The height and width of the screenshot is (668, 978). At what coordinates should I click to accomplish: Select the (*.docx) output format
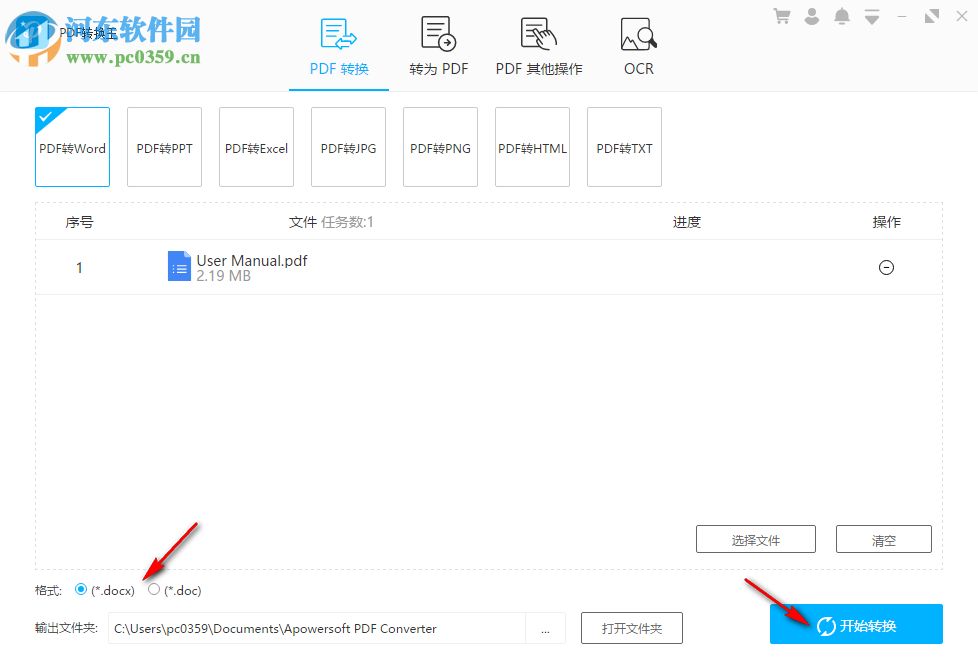[80, 589]
